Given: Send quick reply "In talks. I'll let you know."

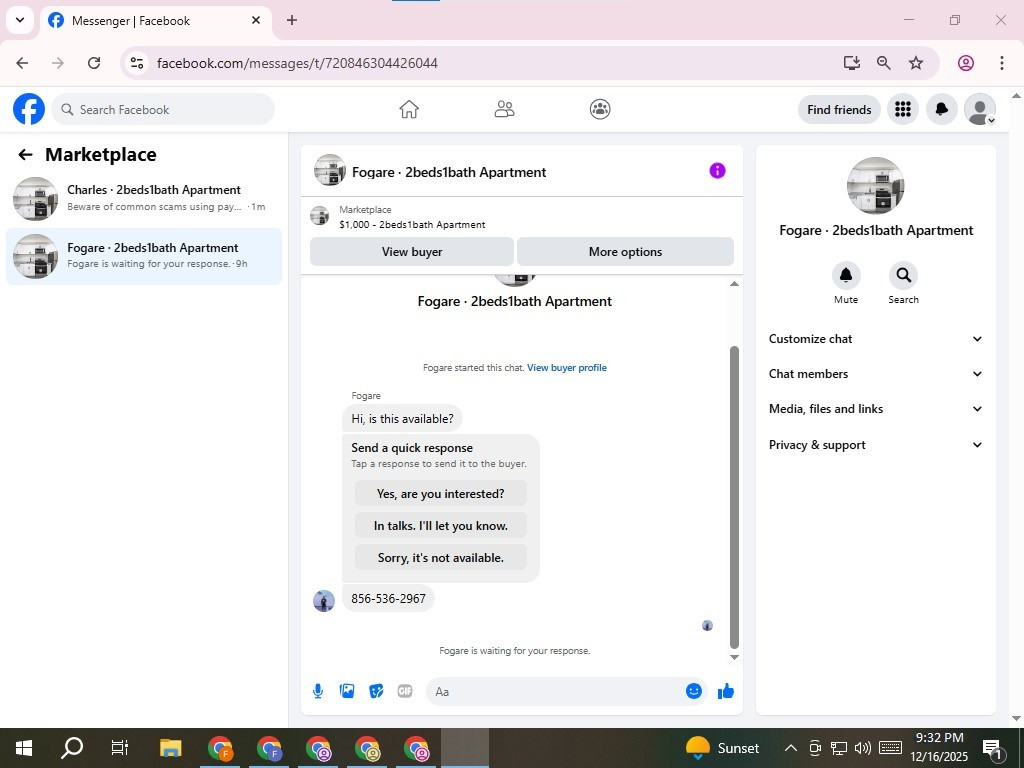Looking at the screenshot, I should click(440, 526).
